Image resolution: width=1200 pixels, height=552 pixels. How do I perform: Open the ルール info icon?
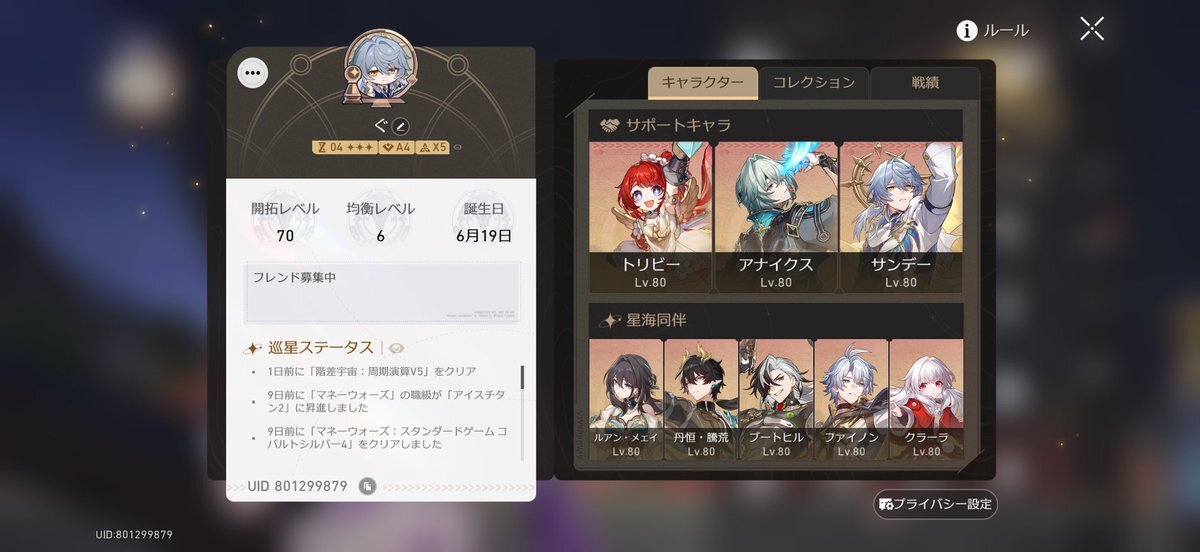pyautogui.click(x=966, y=31)
